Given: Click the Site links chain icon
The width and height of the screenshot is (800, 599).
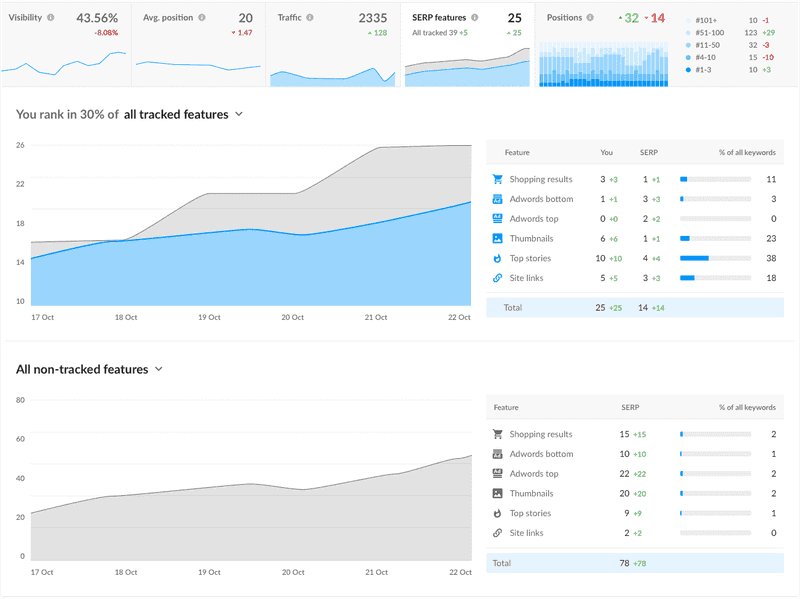Looking at the screenshot, I should 496,278.
